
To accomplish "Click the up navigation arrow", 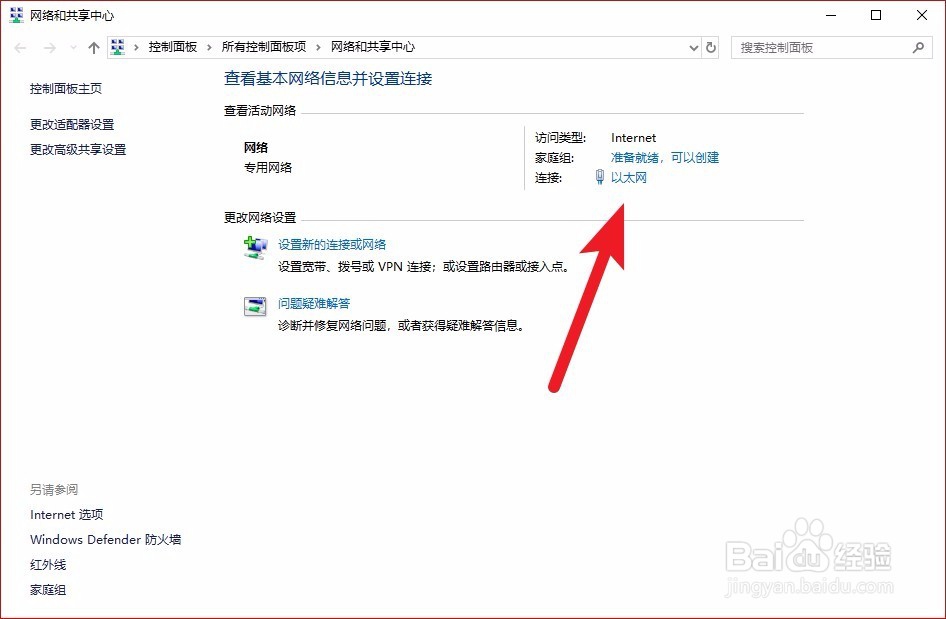I will (x=93, y=46).
